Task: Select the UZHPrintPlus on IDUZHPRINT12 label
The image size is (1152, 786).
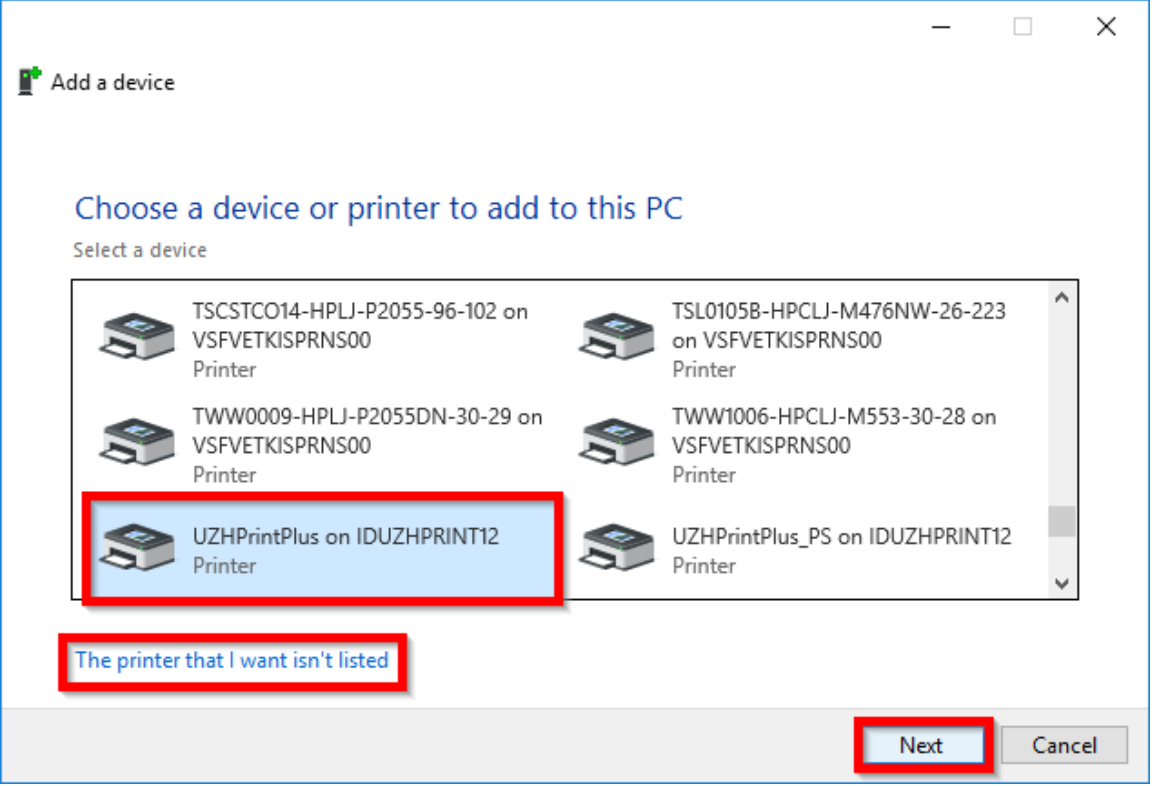Action: 345,537
